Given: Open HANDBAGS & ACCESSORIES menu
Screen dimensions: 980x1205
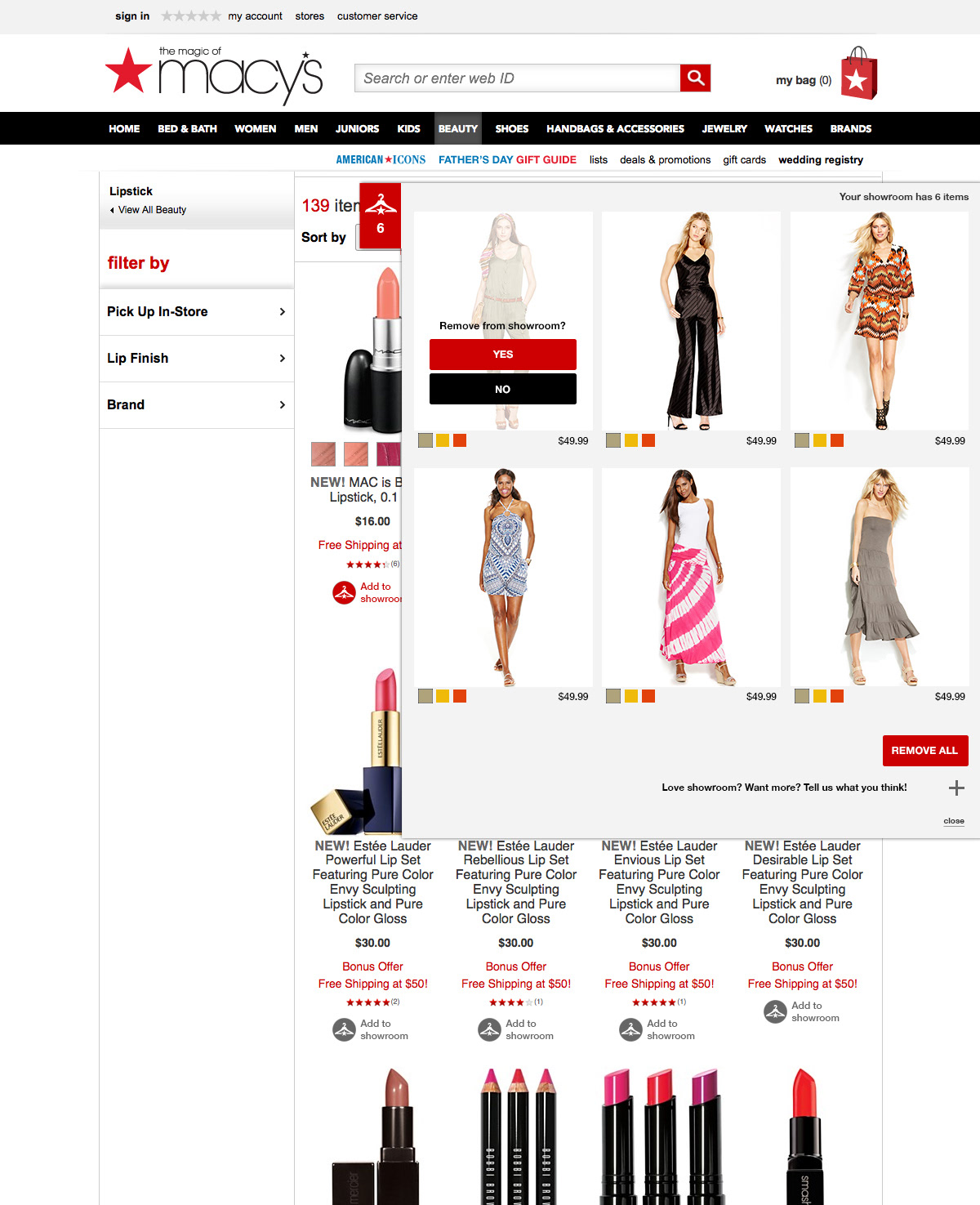Looking at the screenshot, I should point(616,128).
